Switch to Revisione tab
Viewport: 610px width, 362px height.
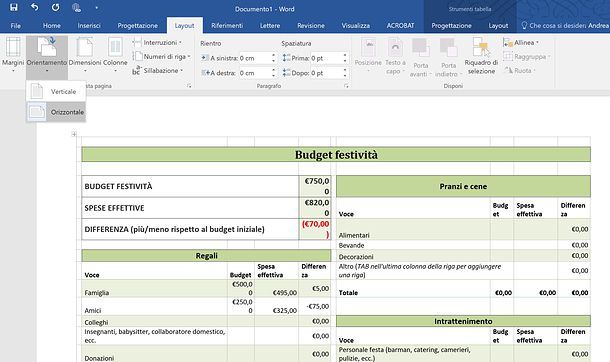tap(311, 26)
